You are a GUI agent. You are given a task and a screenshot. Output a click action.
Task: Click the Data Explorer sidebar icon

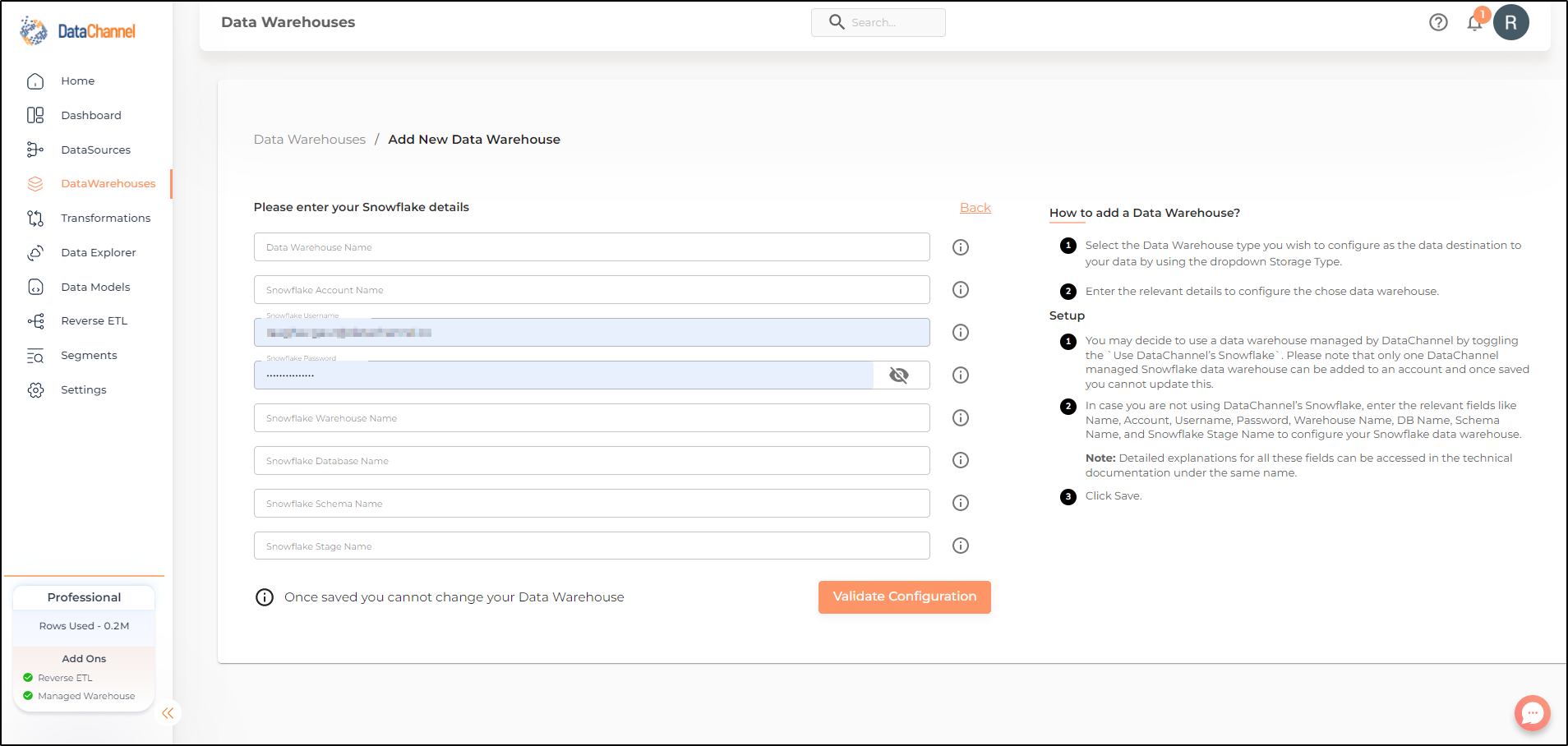35,253
